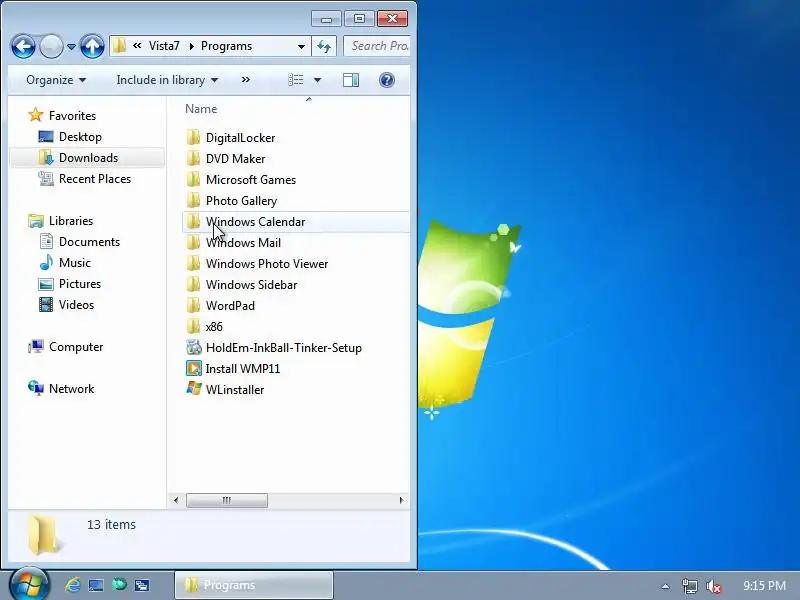Toggle the preview pane button

(351, 80)
